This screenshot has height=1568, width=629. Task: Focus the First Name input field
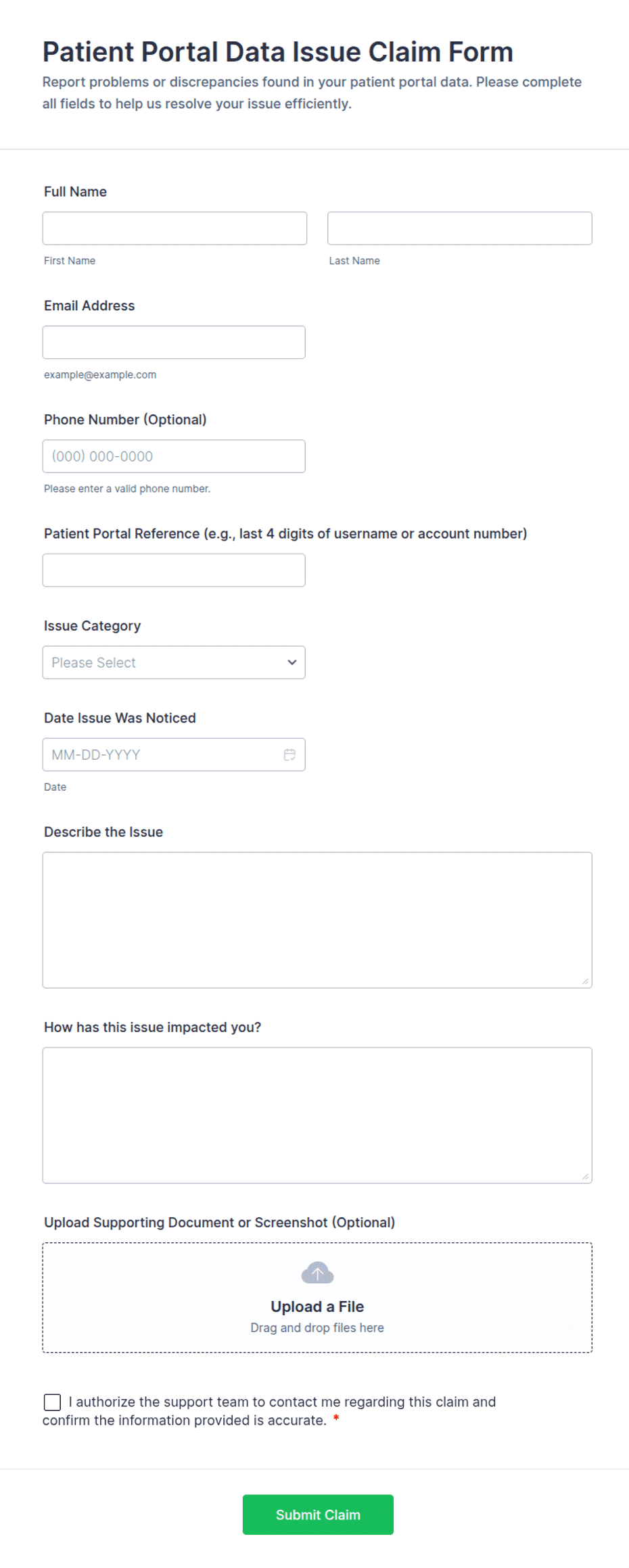click(x=174, y=228)
